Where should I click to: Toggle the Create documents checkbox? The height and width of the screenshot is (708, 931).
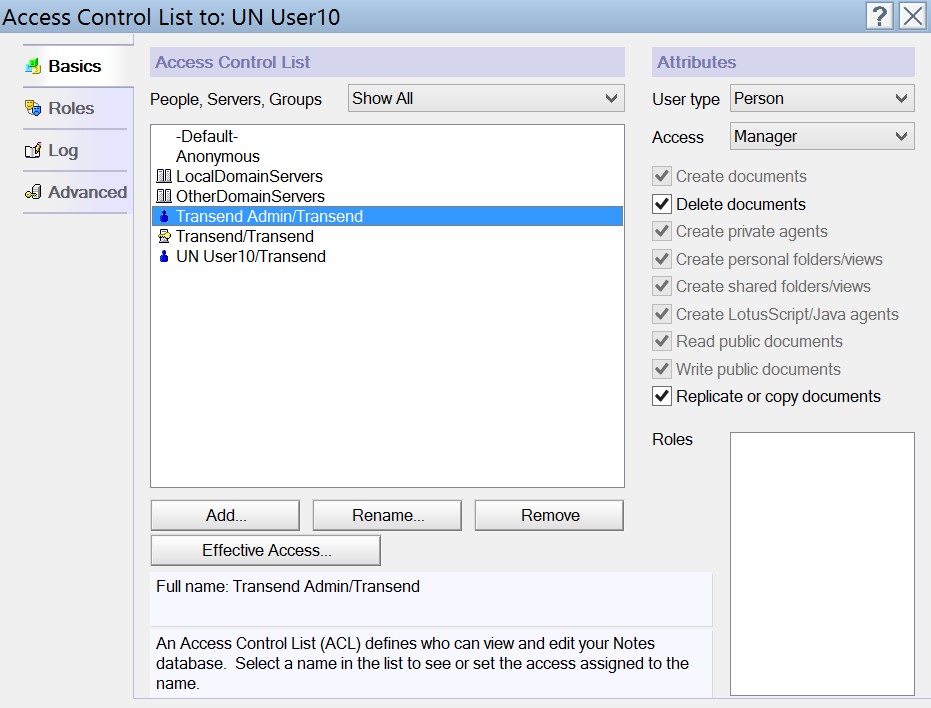[661, 176]
